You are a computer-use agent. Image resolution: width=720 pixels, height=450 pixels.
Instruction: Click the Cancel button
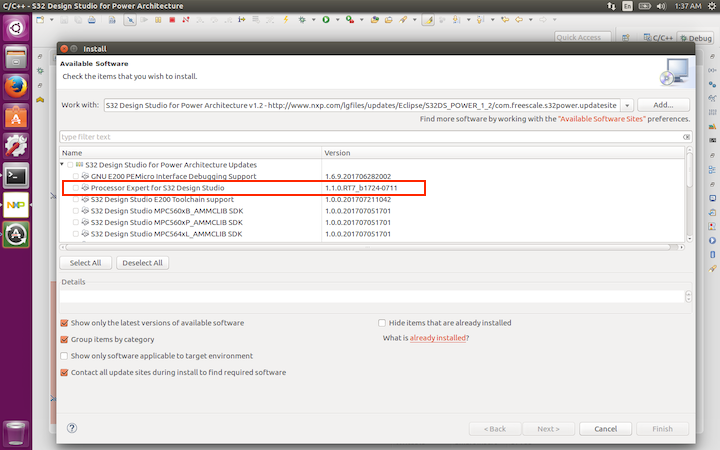(x=606, y=429)
